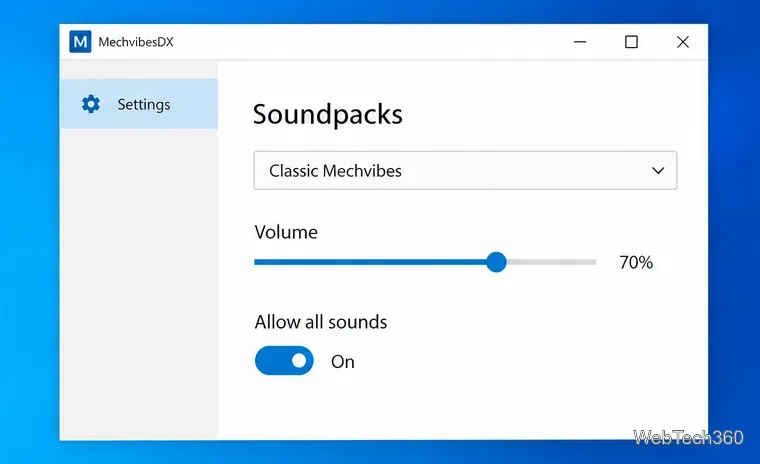Maximize the MechvibesDX window
This screenshot has height=464, width=760.
[x=631, y=42]
